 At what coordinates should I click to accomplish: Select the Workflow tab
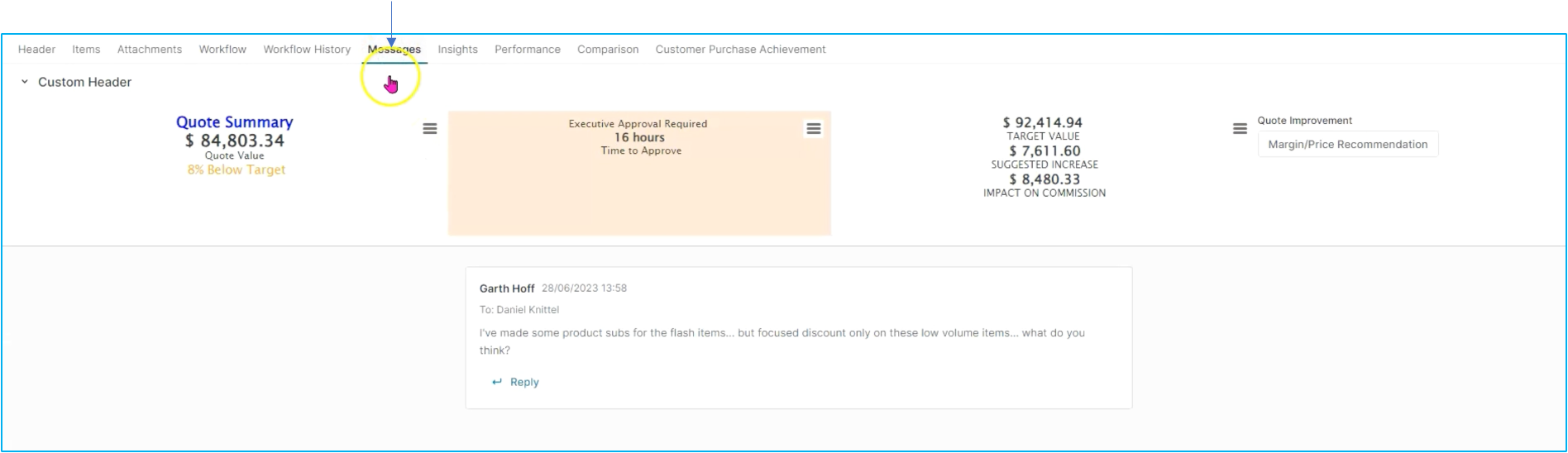[222, 50]
